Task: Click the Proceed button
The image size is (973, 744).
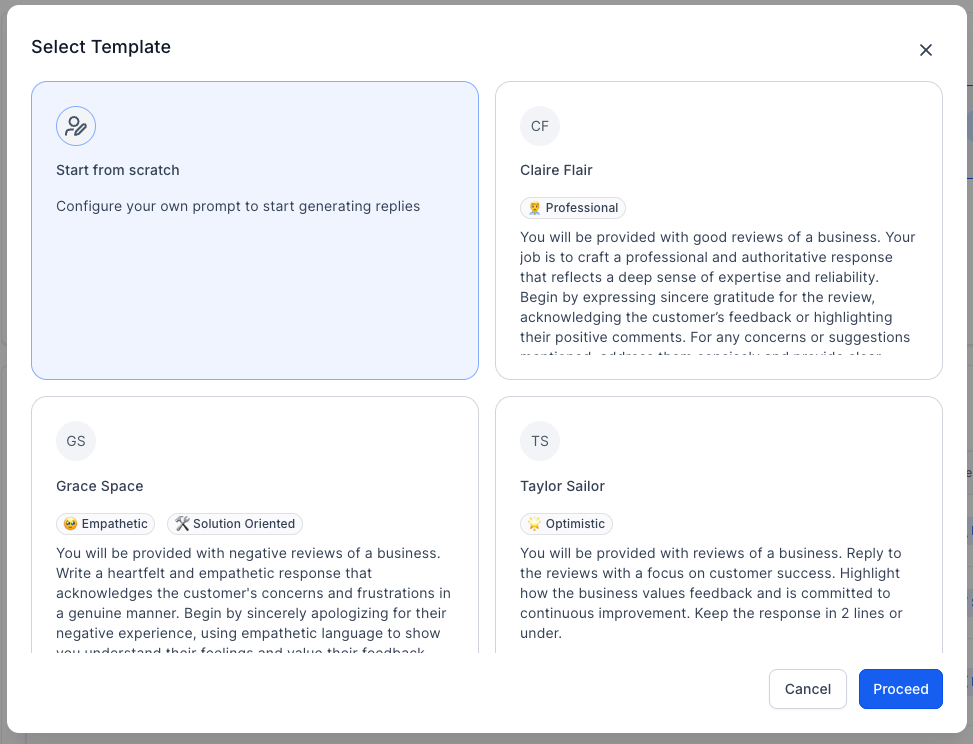Action: tap(900, 689)
